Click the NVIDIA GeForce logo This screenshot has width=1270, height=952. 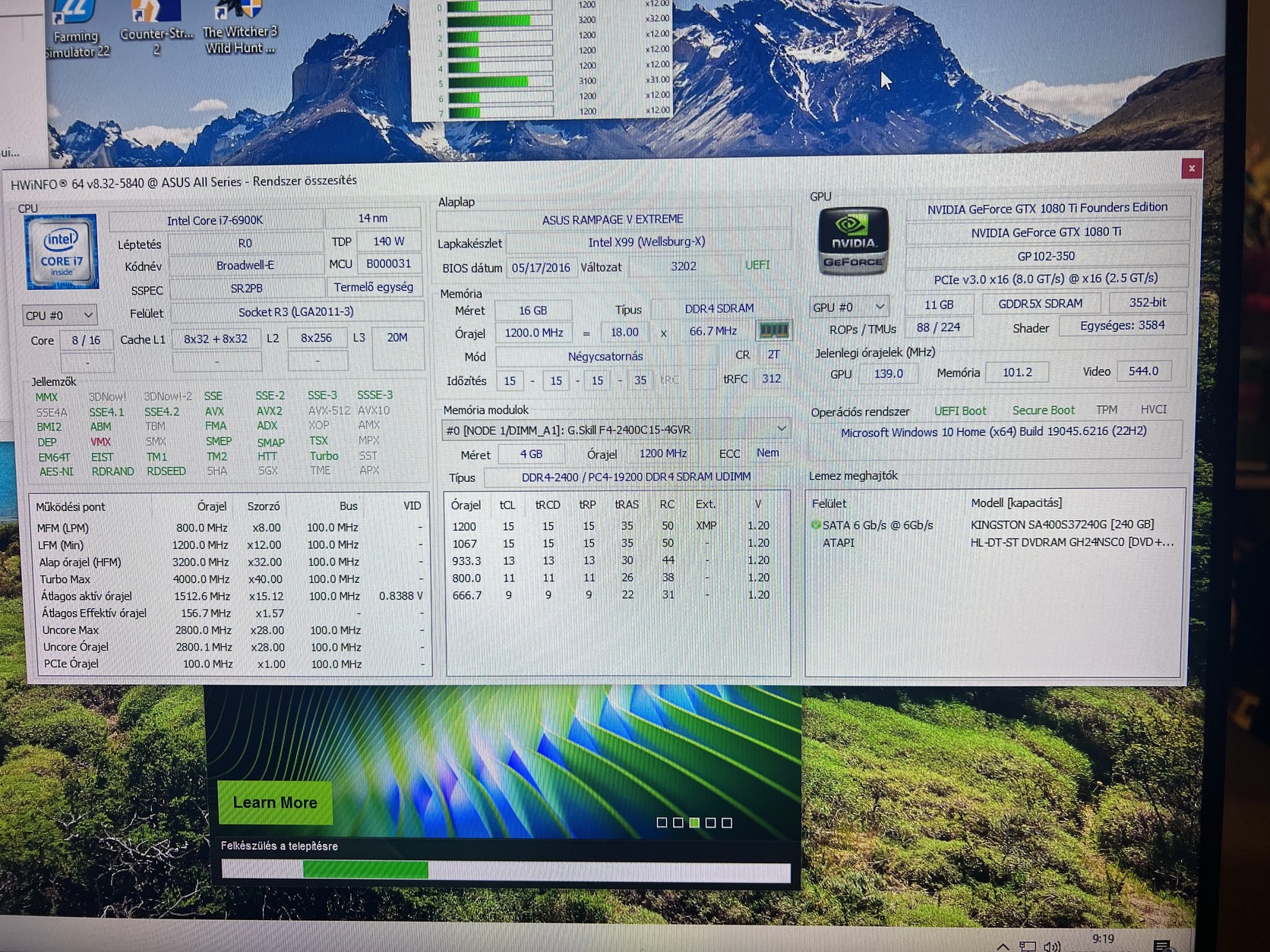(x=853, y=241)
